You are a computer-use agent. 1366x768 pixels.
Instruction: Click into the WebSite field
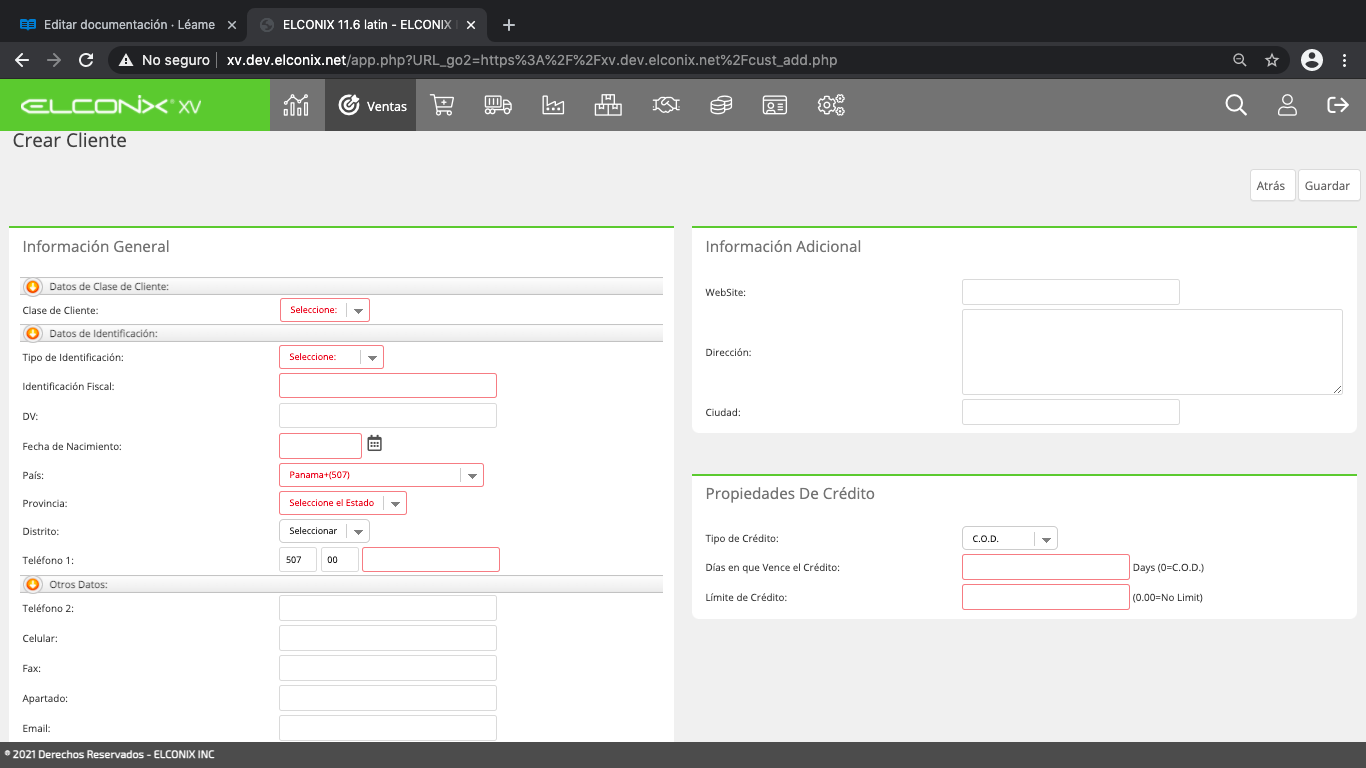pyautogui.click(x=1071, y=292)
